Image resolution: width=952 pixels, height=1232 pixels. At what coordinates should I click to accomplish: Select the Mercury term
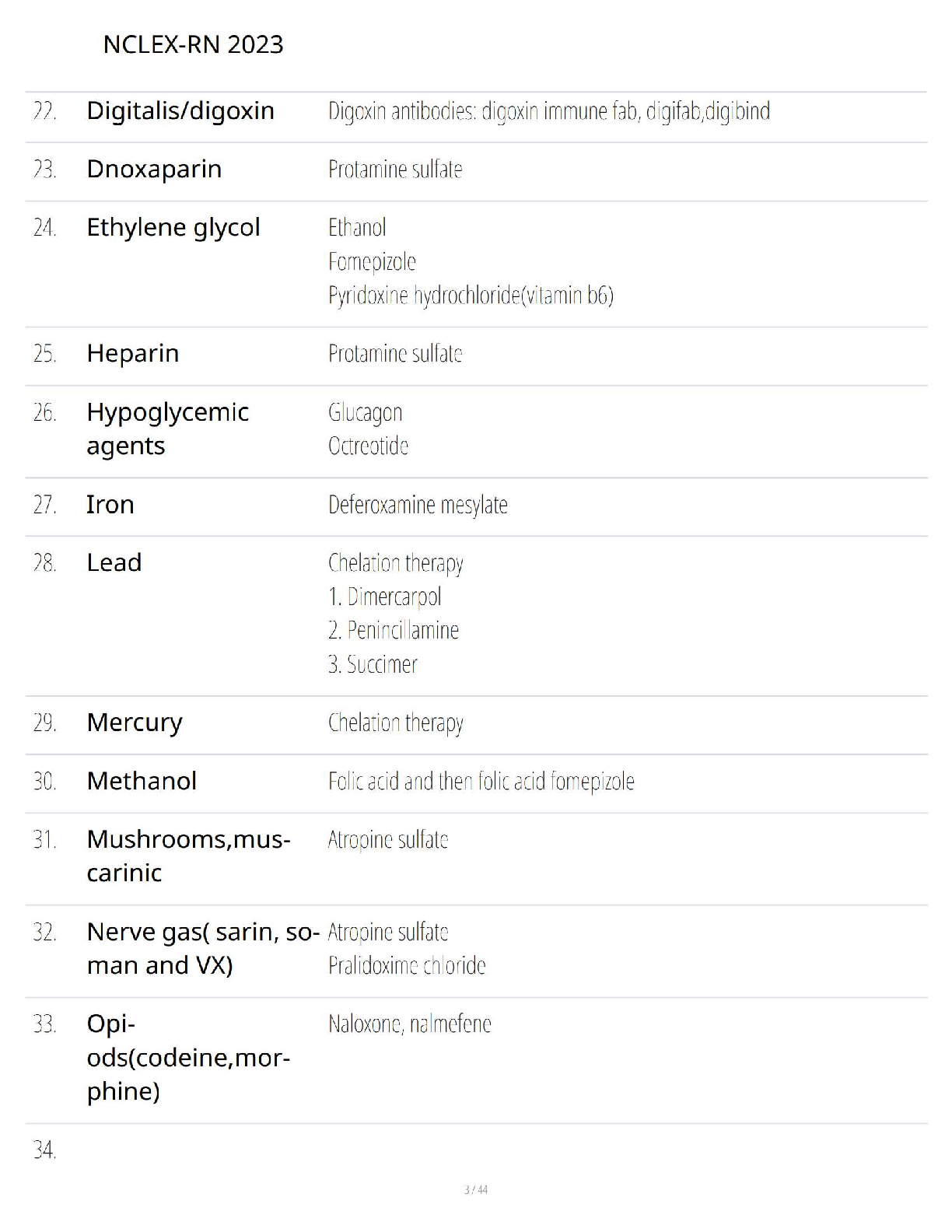135,723
